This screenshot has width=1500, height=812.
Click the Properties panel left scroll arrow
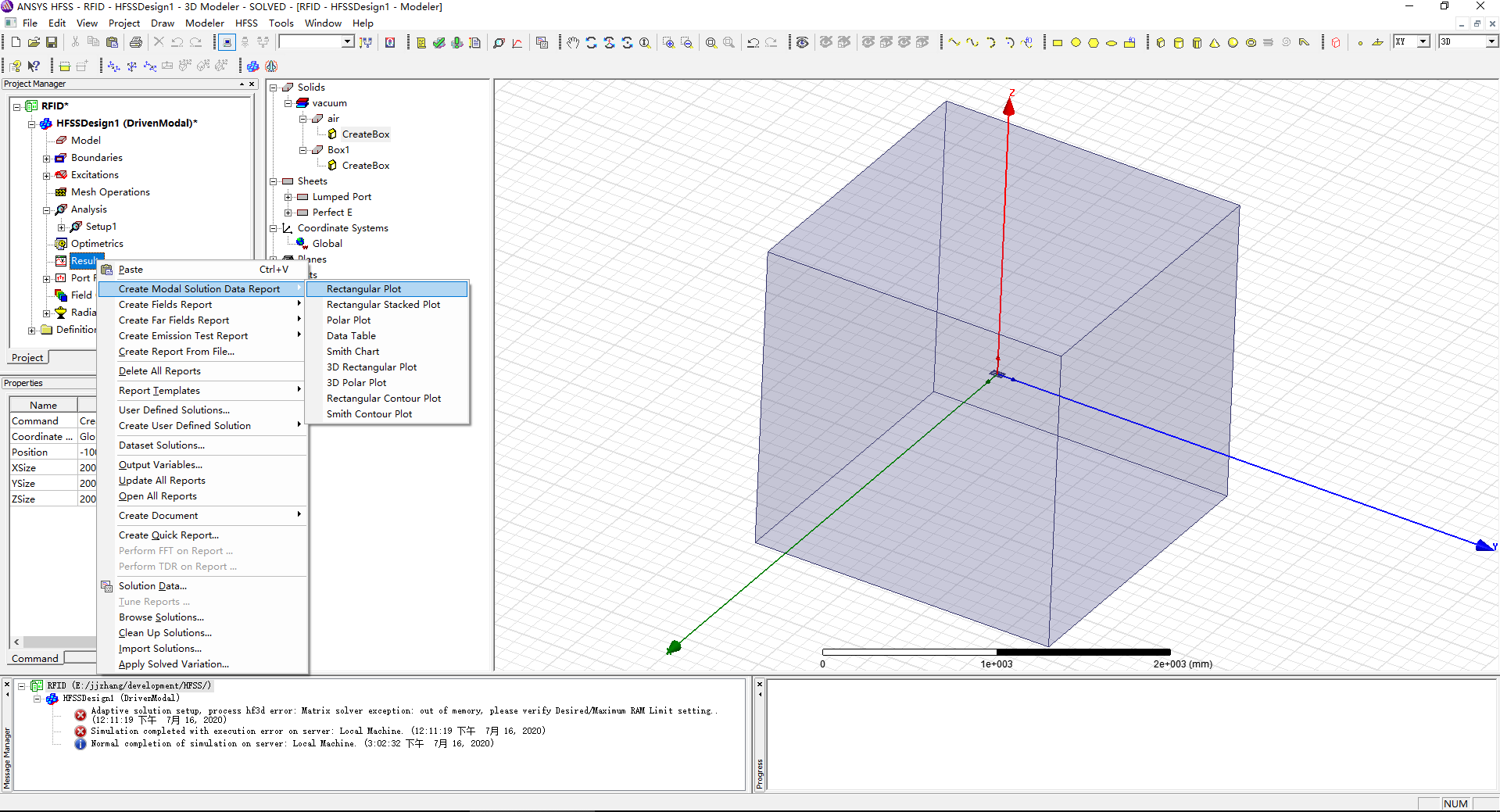tap(16, 642)
